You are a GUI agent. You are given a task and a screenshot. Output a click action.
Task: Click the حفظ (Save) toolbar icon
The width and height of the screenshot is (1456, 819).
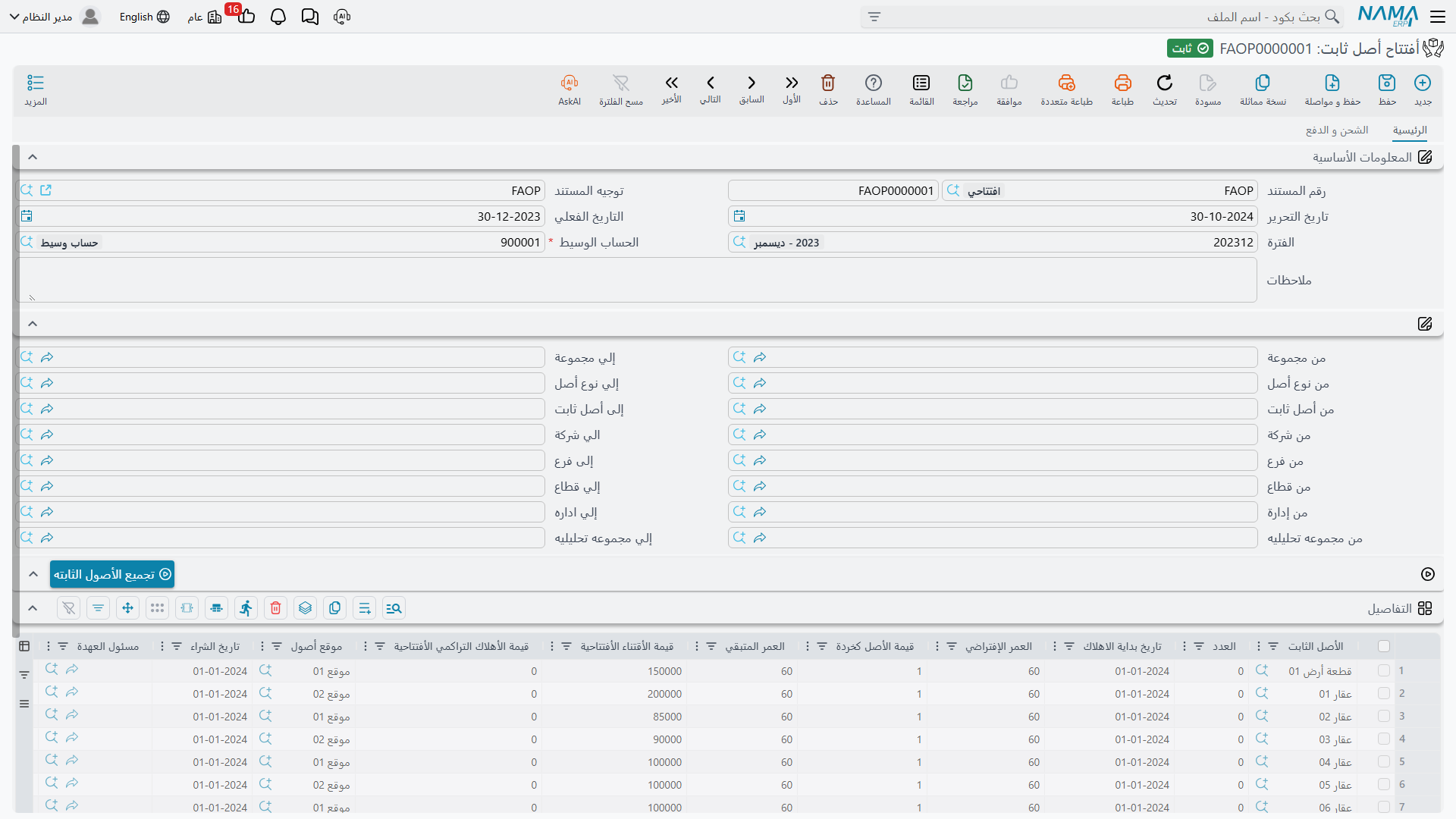[1387, 83]
